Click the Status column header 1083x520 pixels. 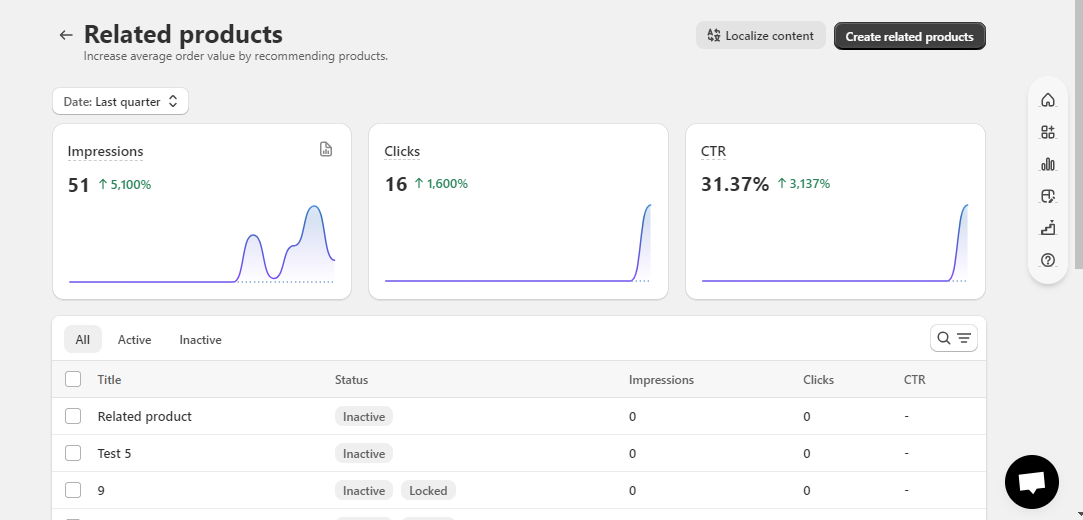[x=352, y=379]
